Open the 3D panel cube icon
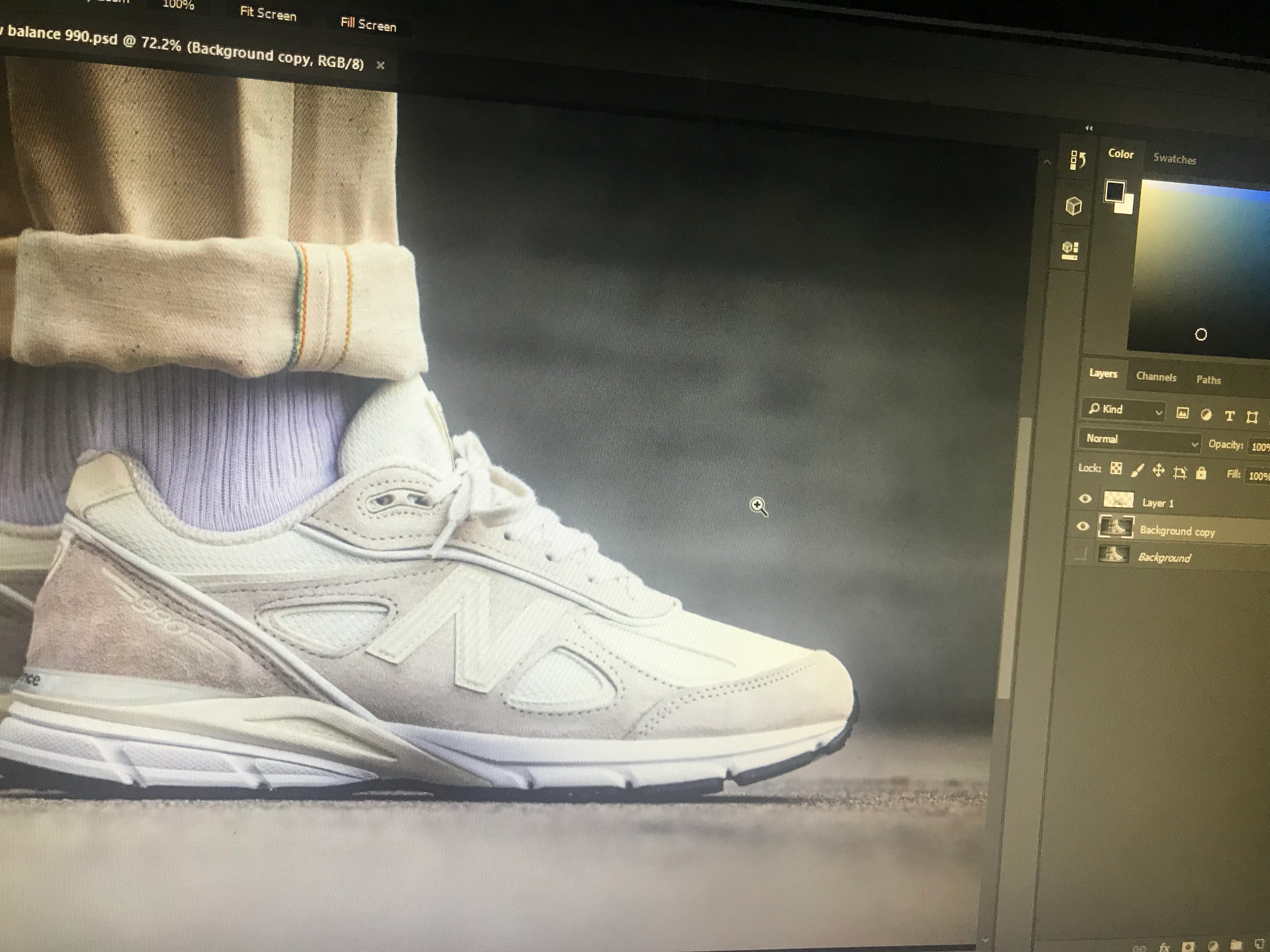 coord(1074,206)
